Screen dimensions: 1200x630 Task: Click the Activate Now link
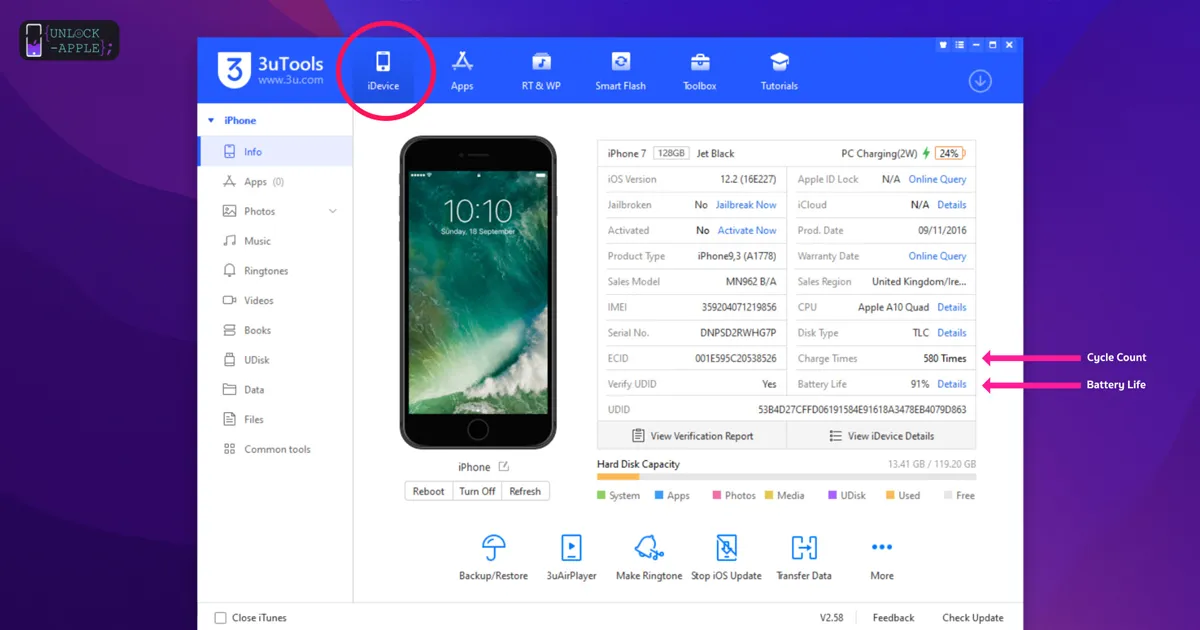(747, 230)
